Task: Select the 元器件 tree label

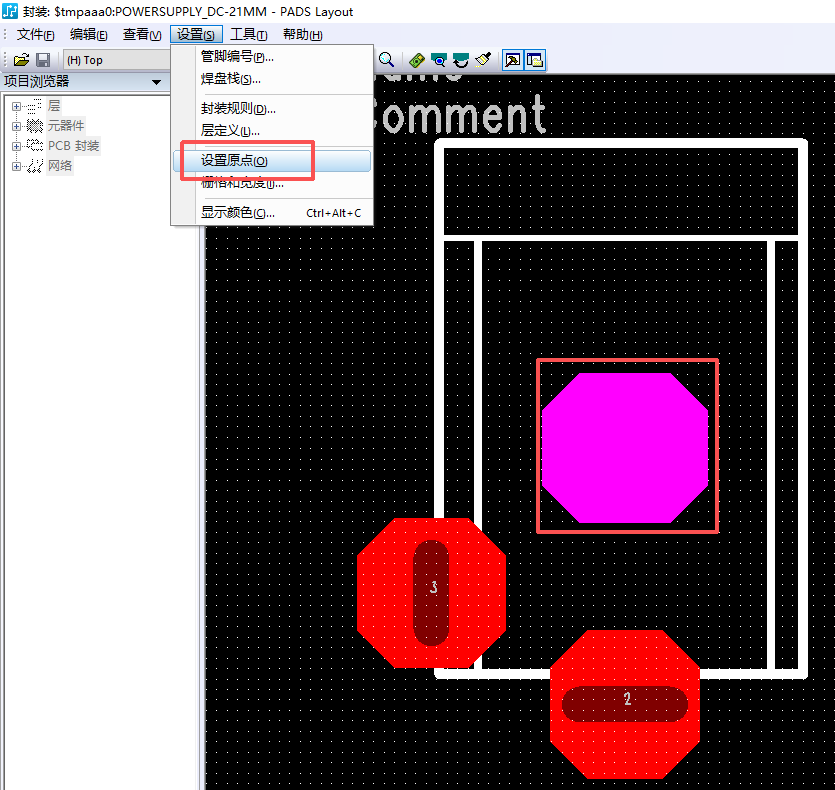Action: [66, 126]
